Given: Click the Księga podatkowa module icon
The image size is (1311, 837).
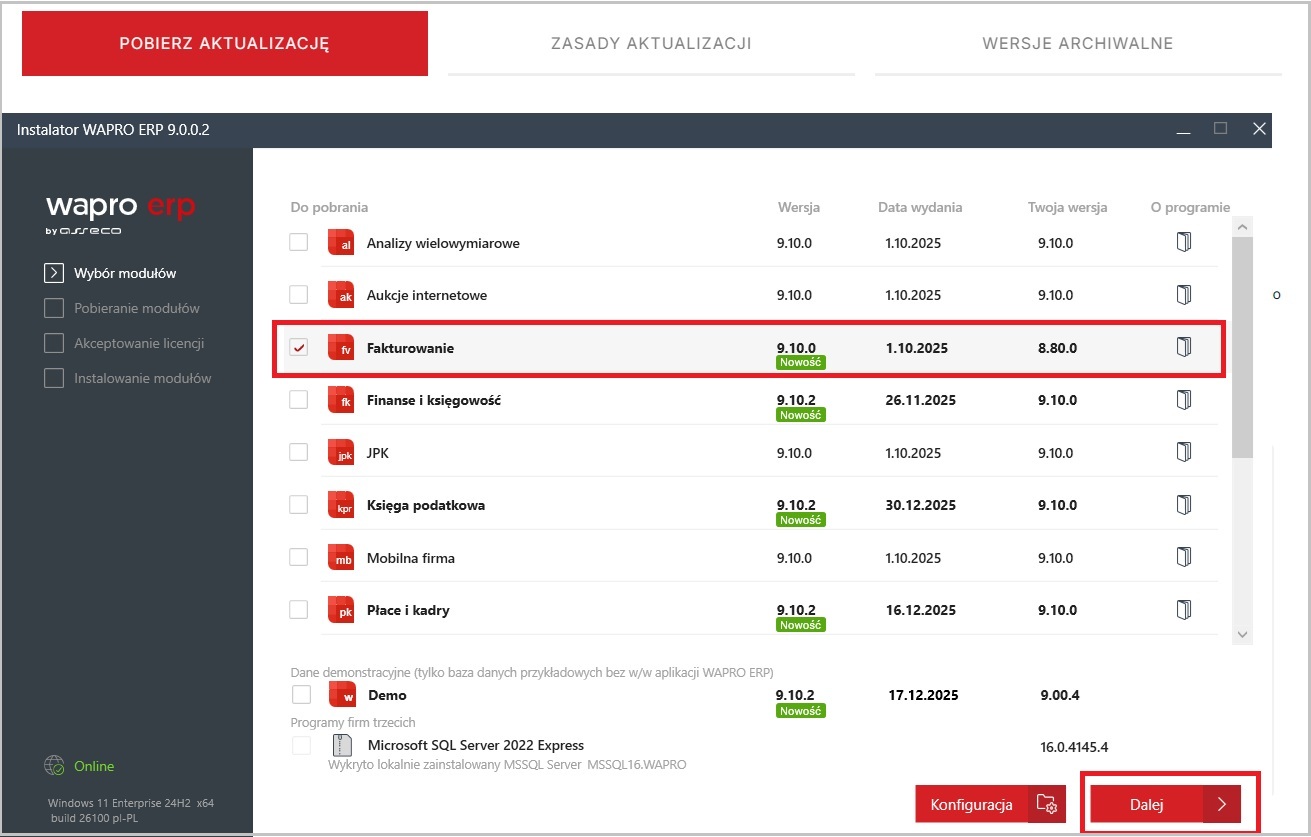Looking at the screenshot, I should tap(341, 505).
